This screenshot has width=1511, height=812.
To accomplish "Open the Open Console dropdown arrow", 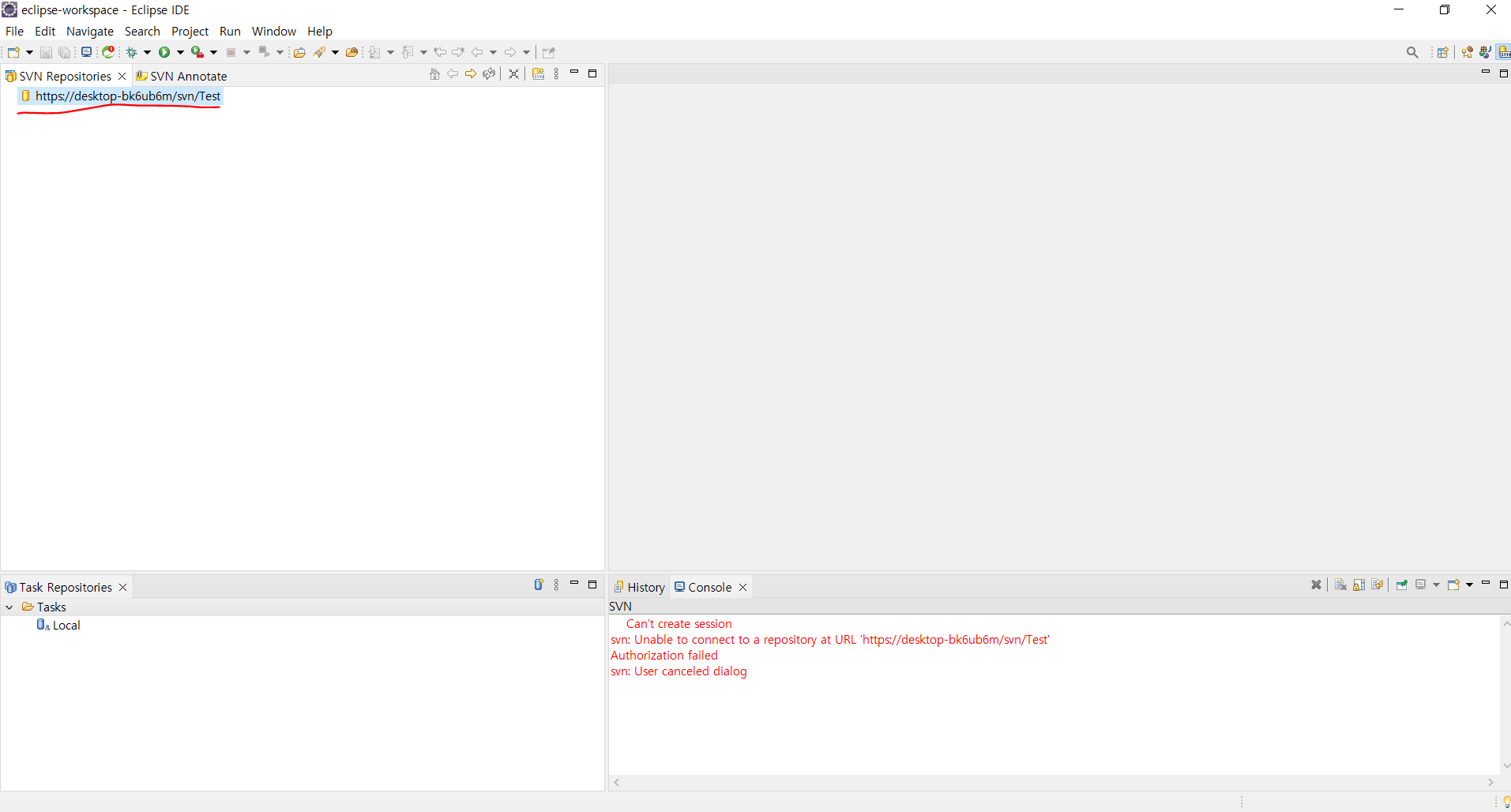I will click(1469, 585).
